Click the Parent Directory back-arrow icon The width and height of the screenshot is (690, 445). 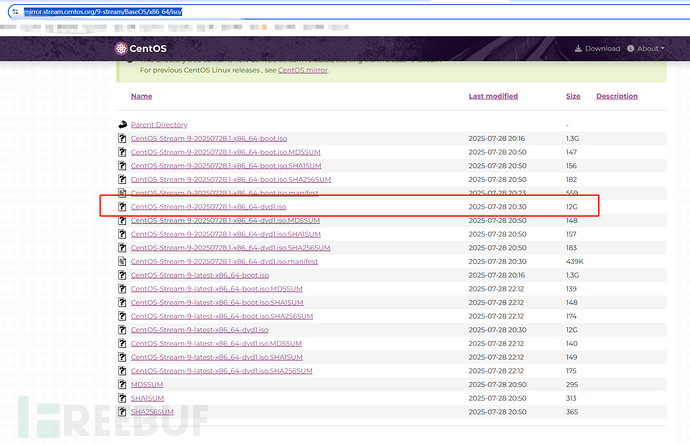[x=122, y=125]
